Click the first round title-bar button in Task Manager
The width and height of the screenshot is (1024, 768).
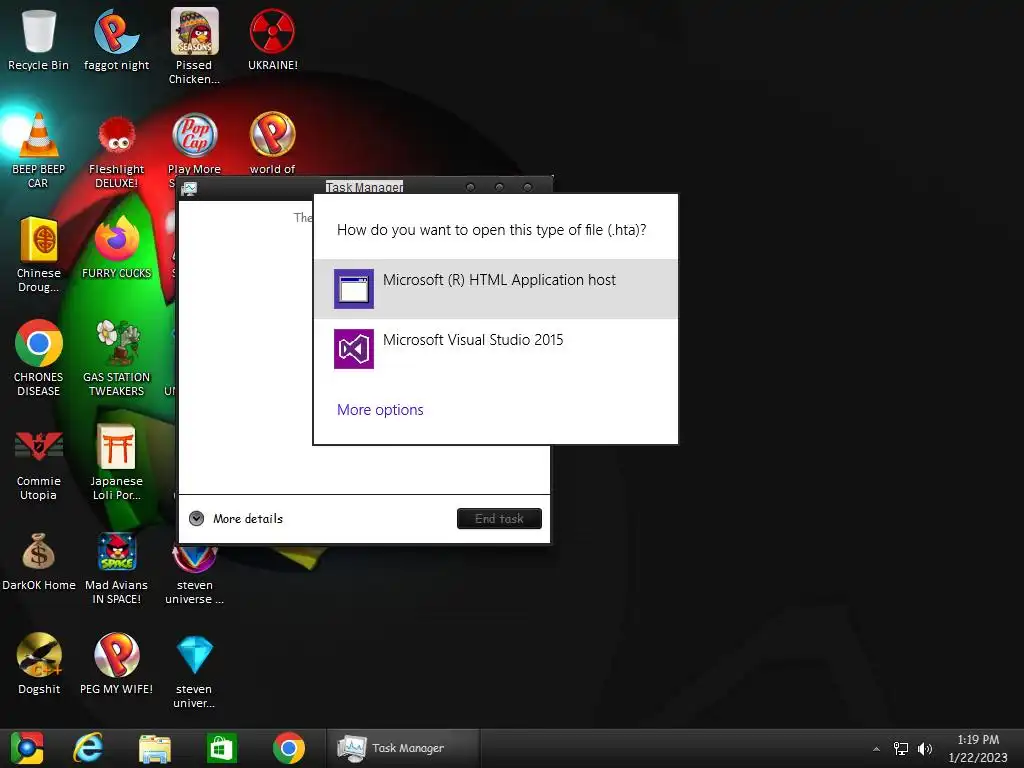tap(470, 187)
